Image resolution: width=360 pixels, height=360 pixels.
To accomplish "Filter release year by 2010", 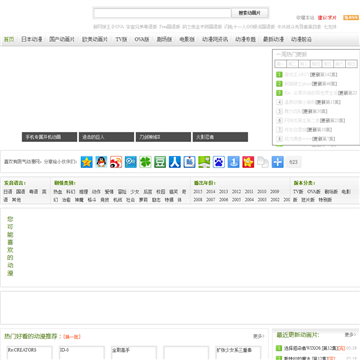I will coord(262,192).
